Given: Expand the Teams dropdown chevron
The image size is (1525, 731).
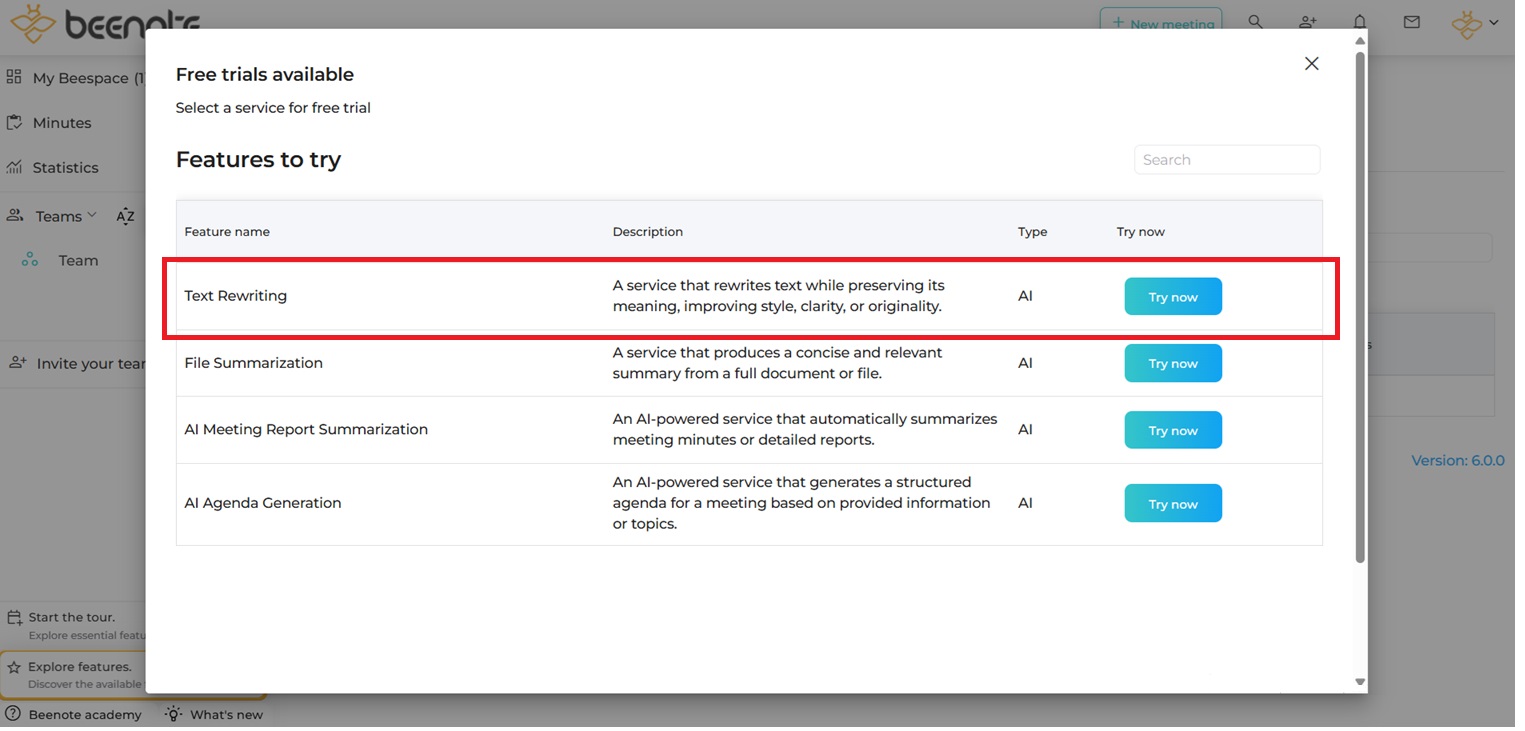Looking at the screenshot, I should pos(92,215).
